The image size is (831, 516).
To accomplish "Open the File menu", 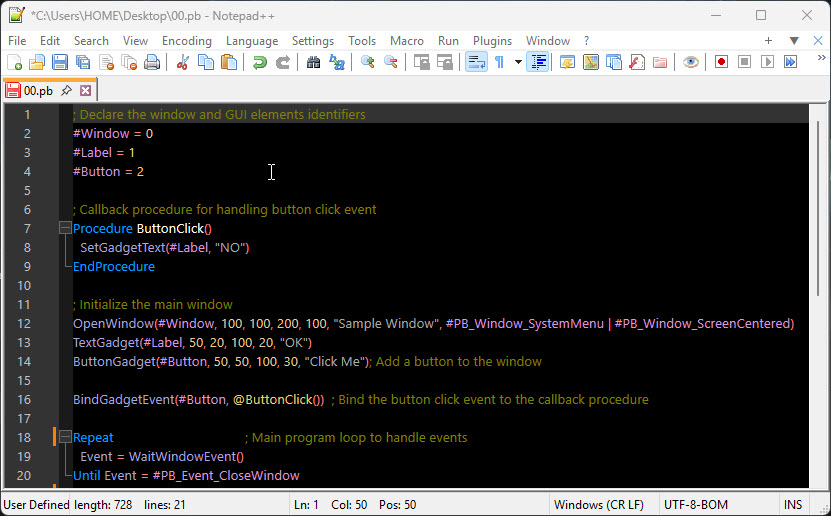I will [x=17, y=41].
